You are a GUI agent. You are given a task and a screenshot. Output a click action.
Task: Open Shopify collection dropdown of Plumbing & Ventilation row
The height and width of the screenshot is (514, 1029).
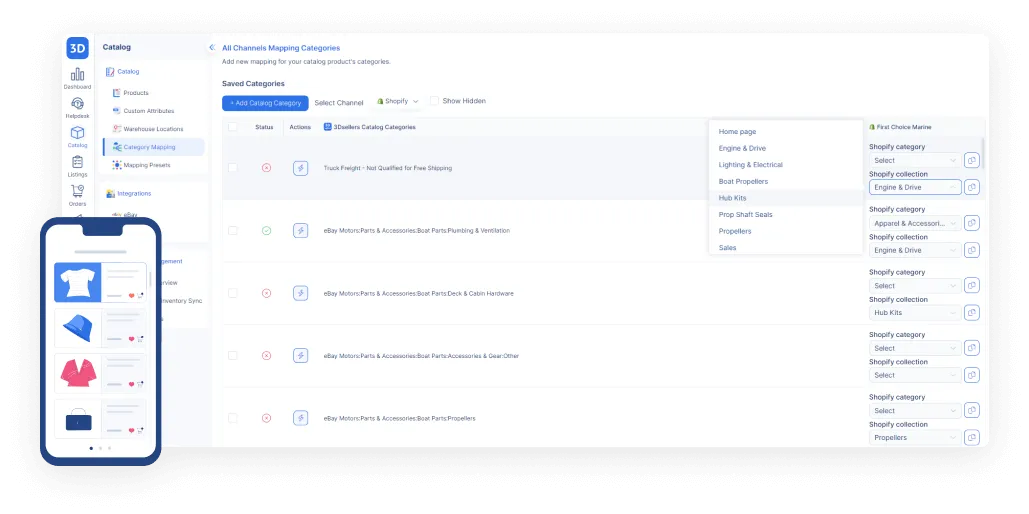pyautogui.click(x=915, y=250)
